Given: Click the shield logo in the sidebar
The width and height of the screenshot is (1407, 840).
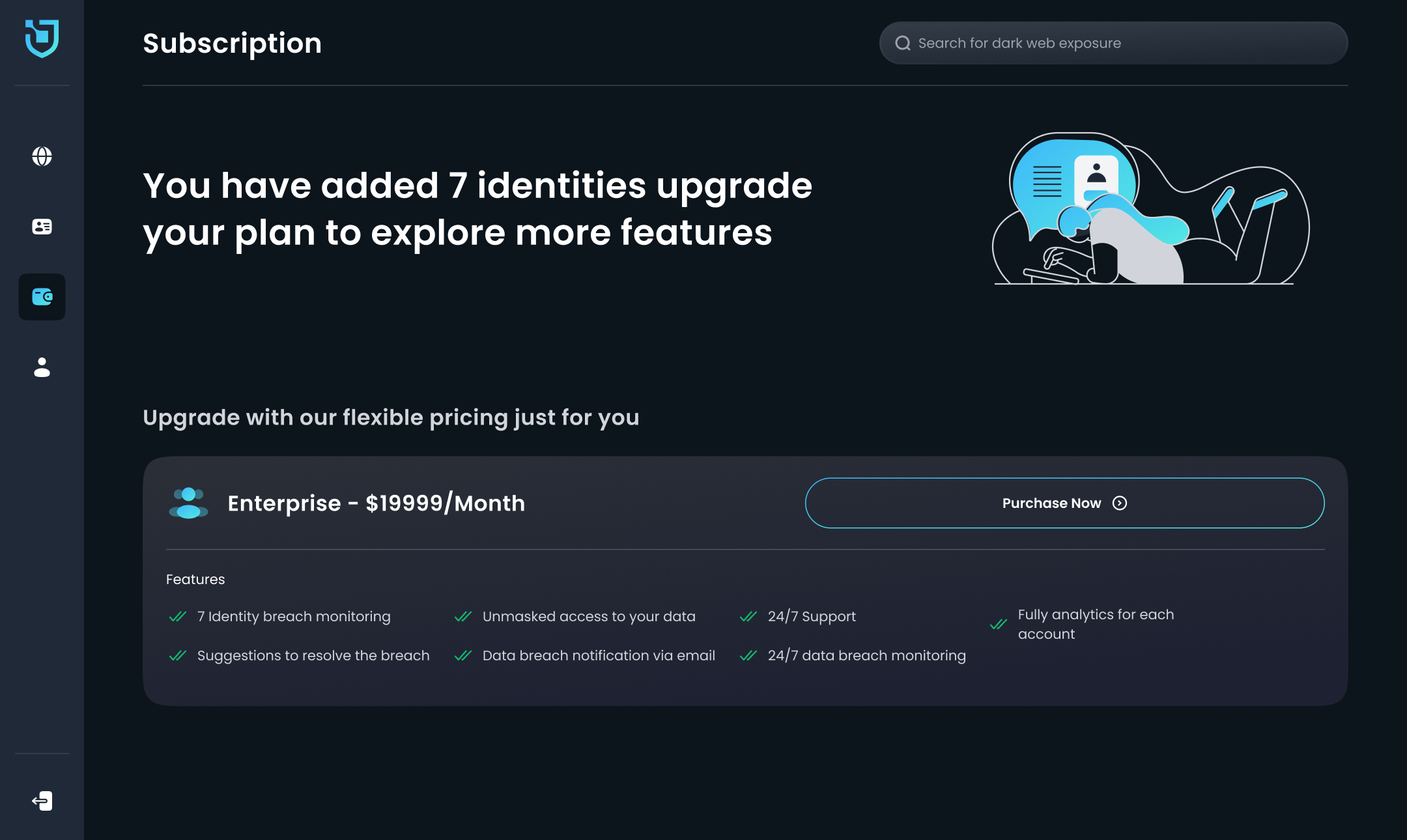Looking at the screenshot, I should click(x=42, y=38).
